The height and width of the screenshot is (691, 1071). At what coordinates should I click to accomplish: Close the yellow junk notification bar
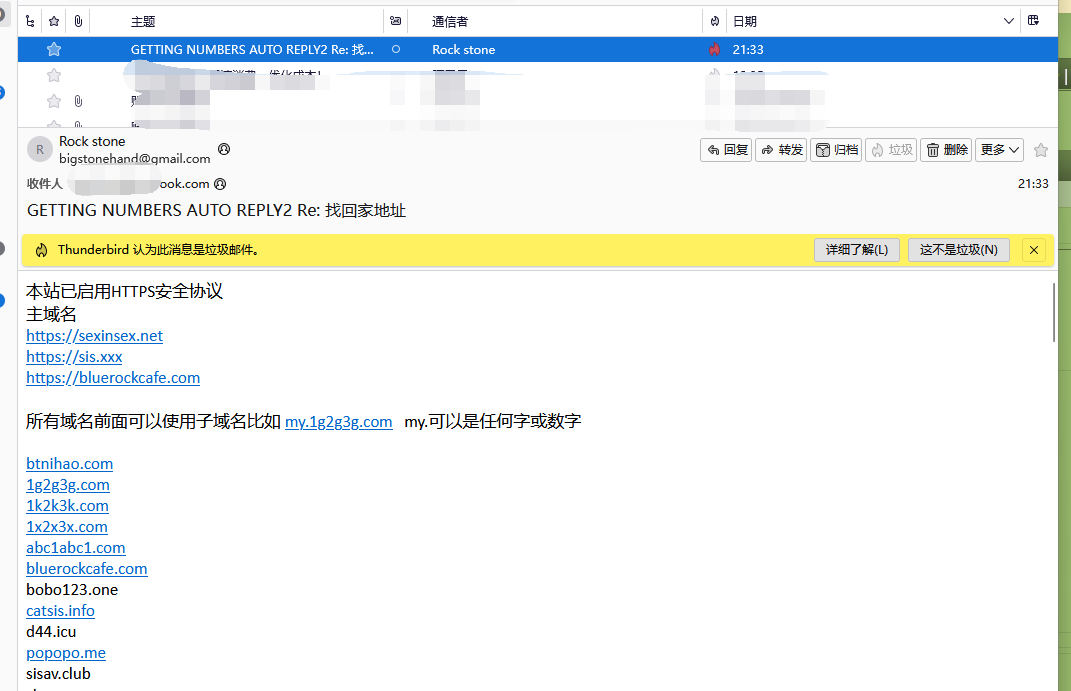1034,250
